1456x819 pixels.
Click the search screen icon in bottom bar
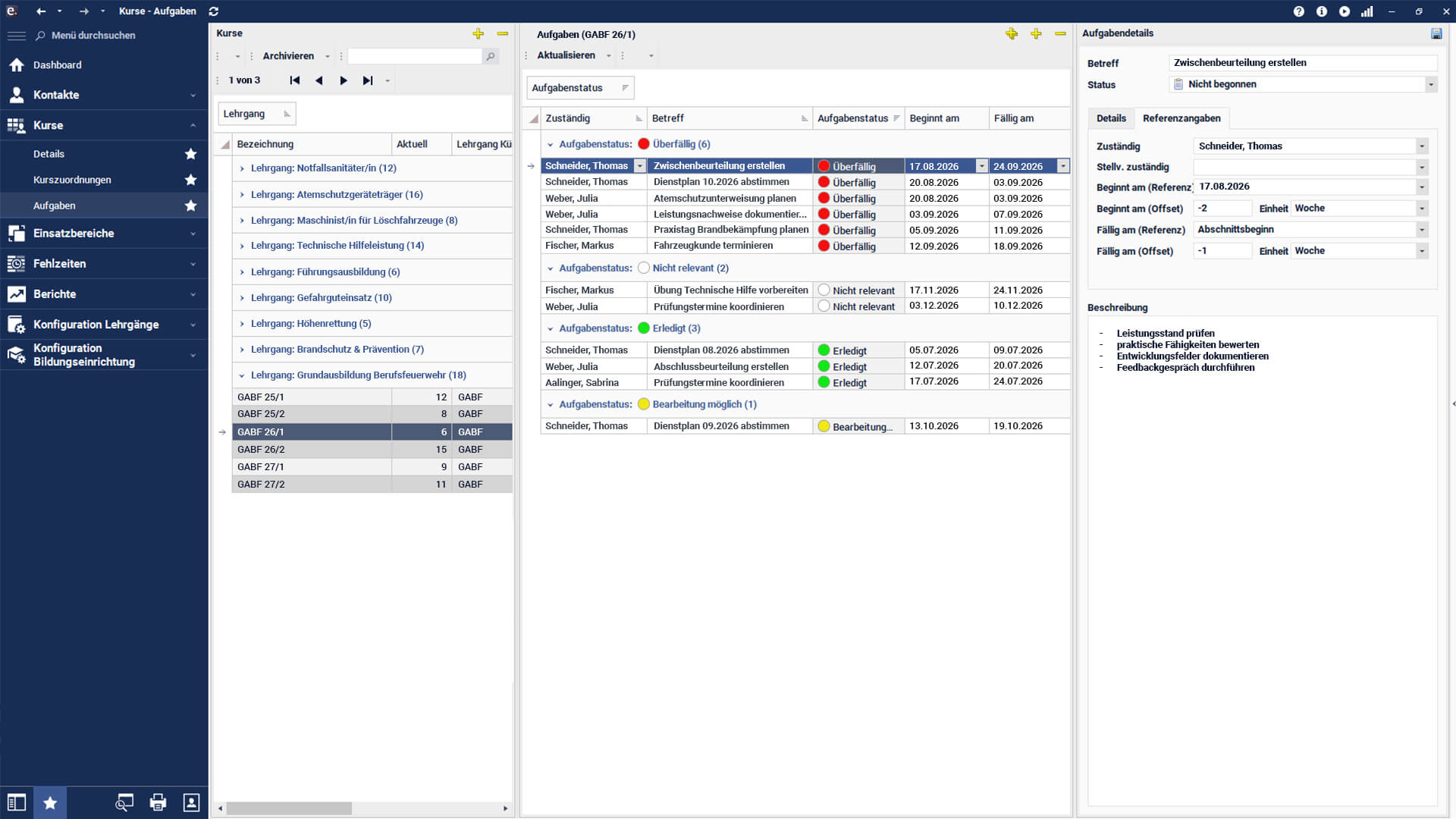(x=124, y=802)
